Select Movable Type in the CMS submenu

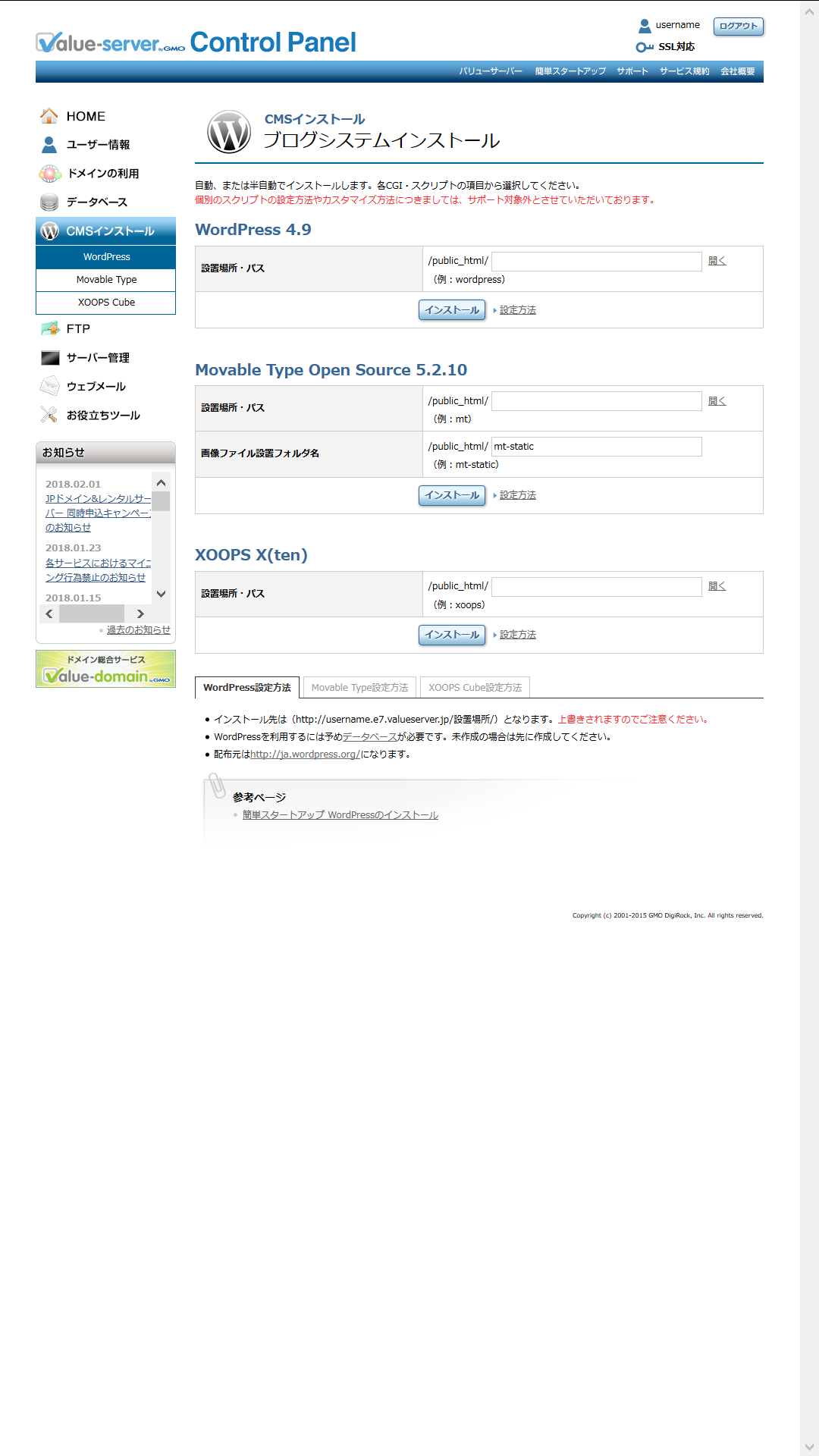pyautogui.click(x=106, y=280)
